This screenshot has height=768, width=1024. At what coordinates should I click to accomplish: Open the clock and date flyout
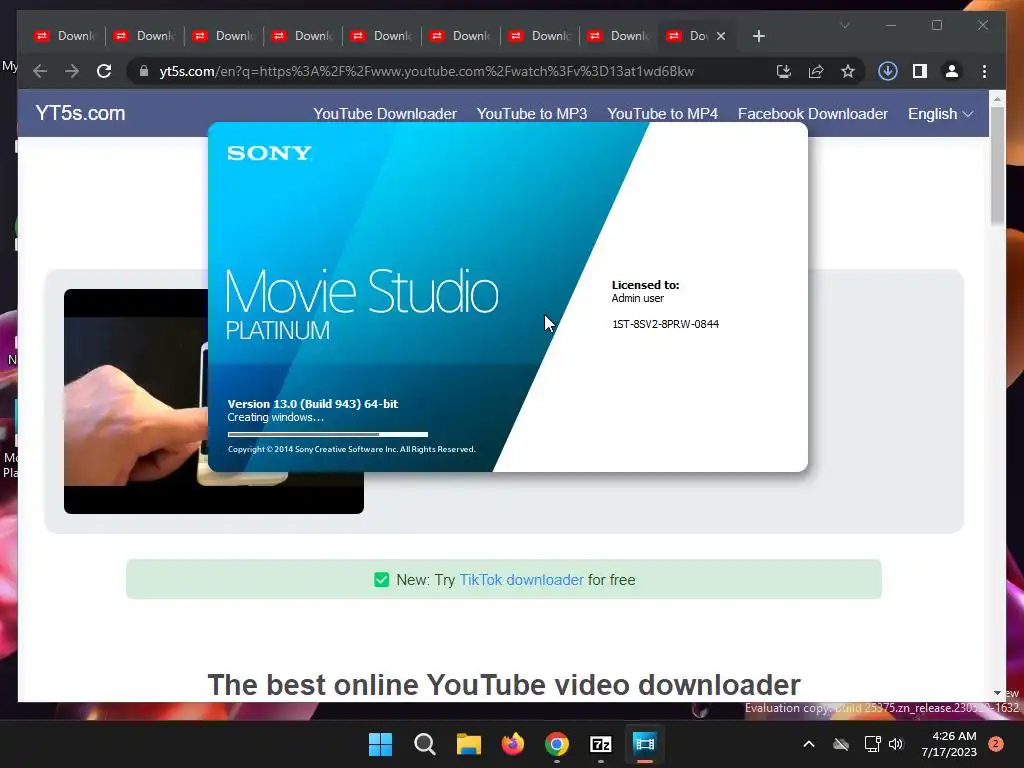tap(949, 744)
